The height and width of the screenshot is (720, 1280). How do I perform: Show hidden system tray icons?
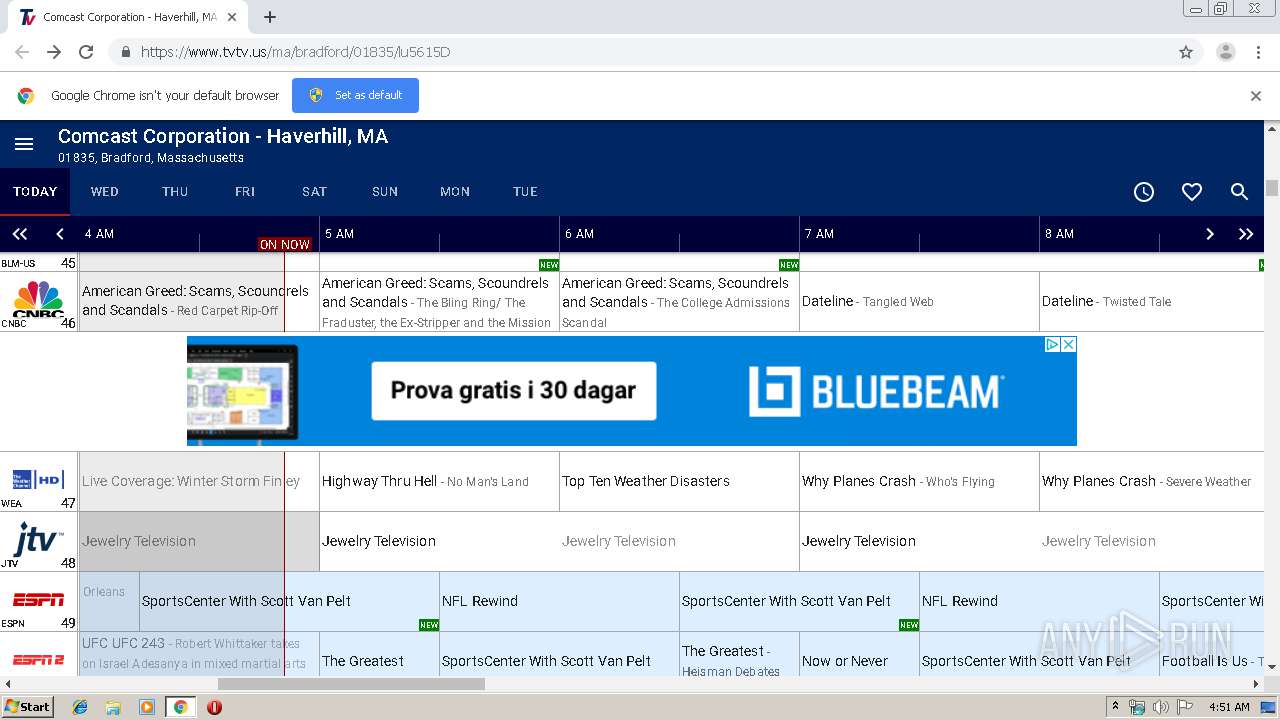point(1115,707)
